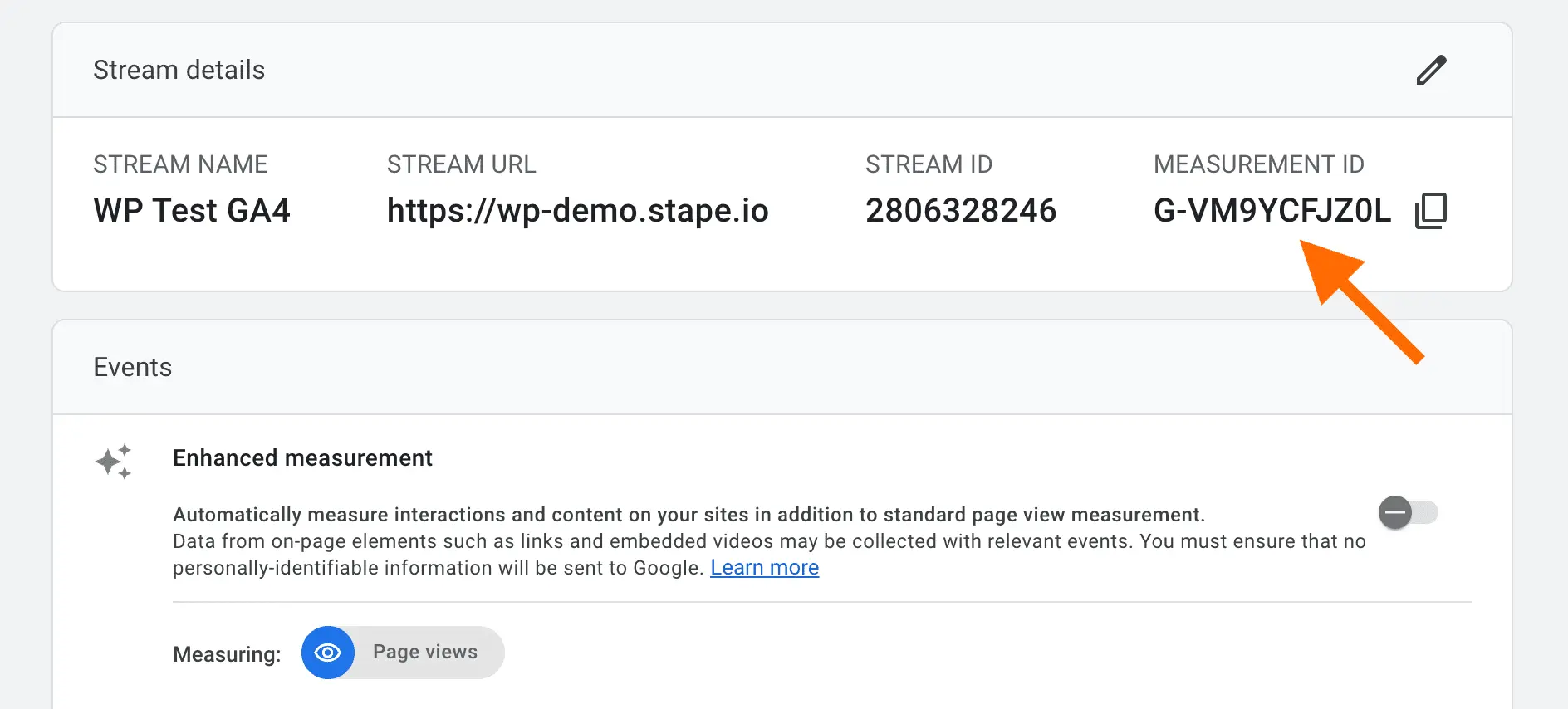Click the WP Test GA4 stream name
This screenshot has height=709, width=1568.
pos(192,211)
